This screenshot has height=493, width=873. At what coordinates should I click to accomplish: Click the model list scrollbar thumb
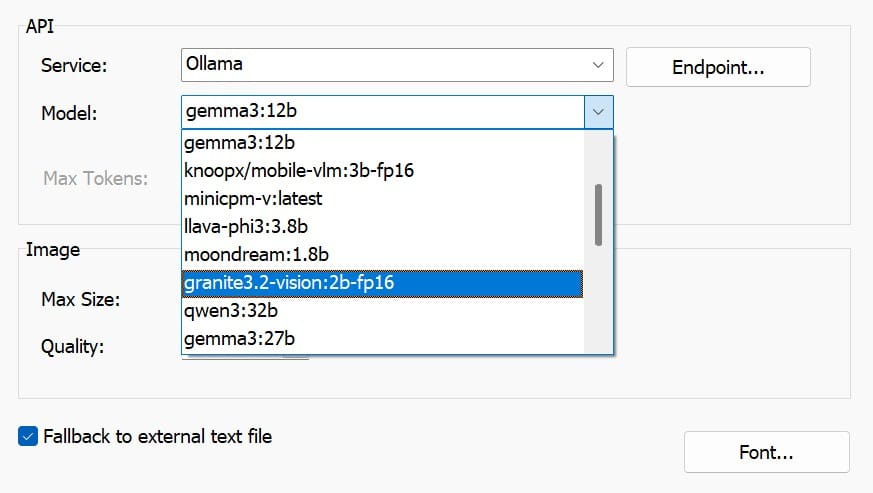pyautogui.click(x=599, y=214)
